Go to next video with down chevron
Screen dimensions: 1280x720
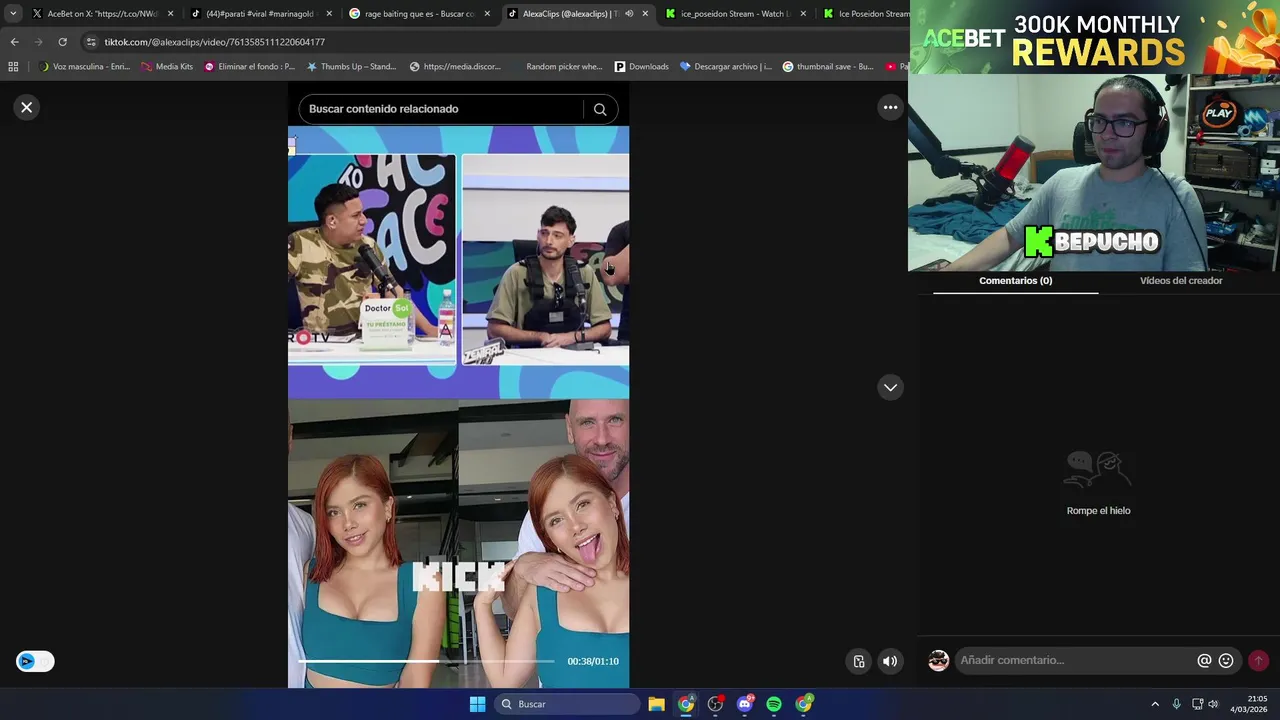890,387
